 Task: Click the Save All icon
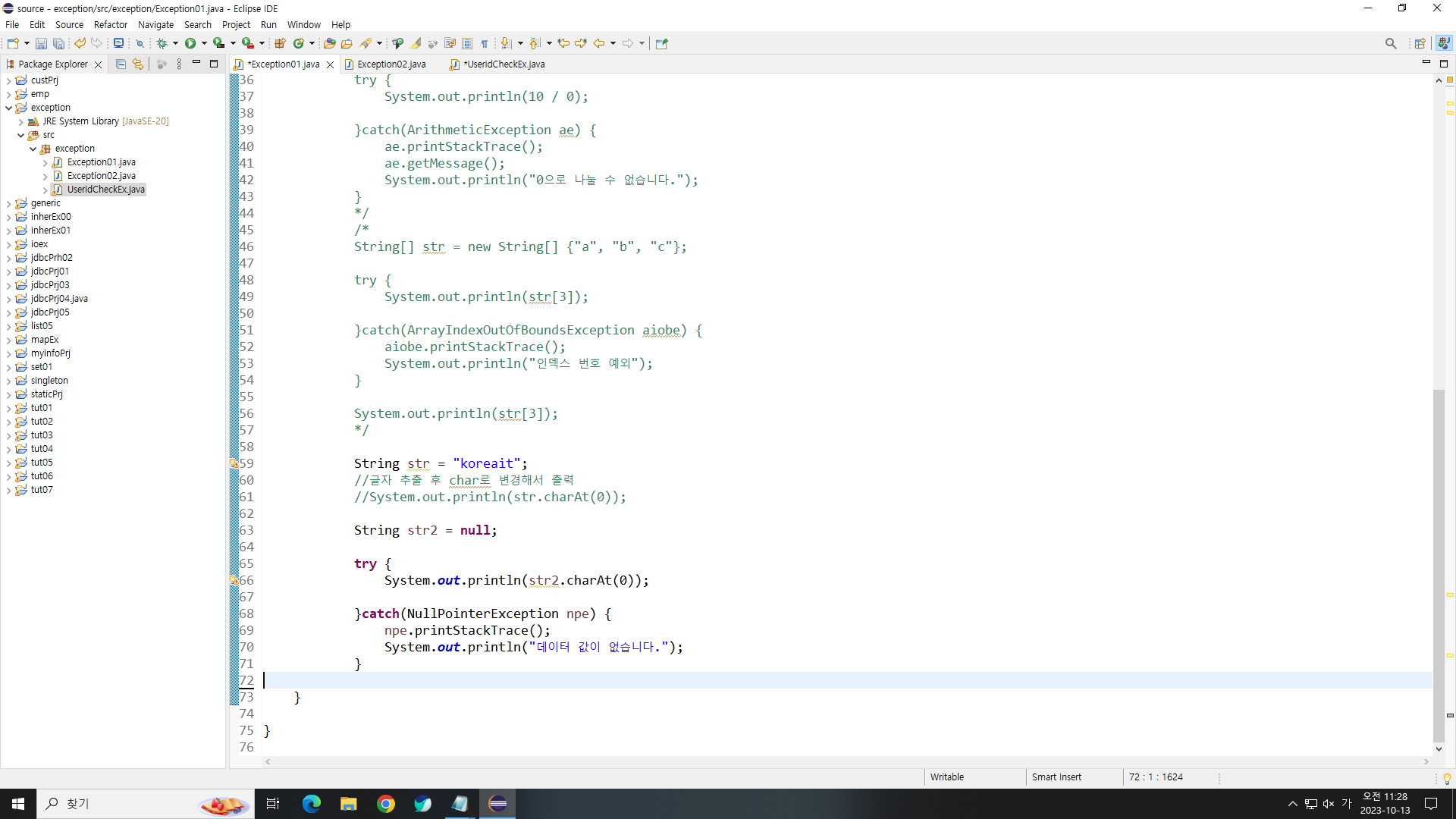(x=58, y=43)
